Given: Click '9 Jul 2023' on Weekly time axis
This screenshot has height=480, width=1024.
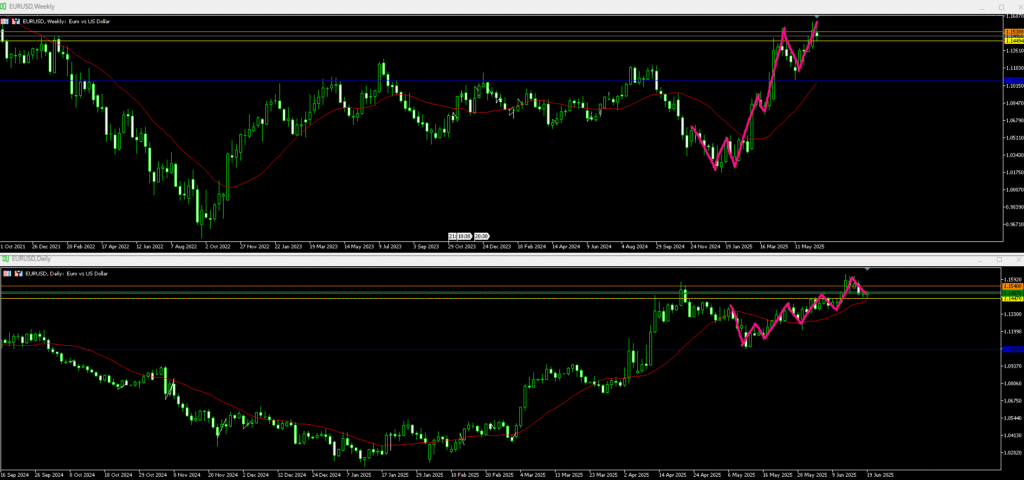Looking at the screenshot, I should coord(391,247).
